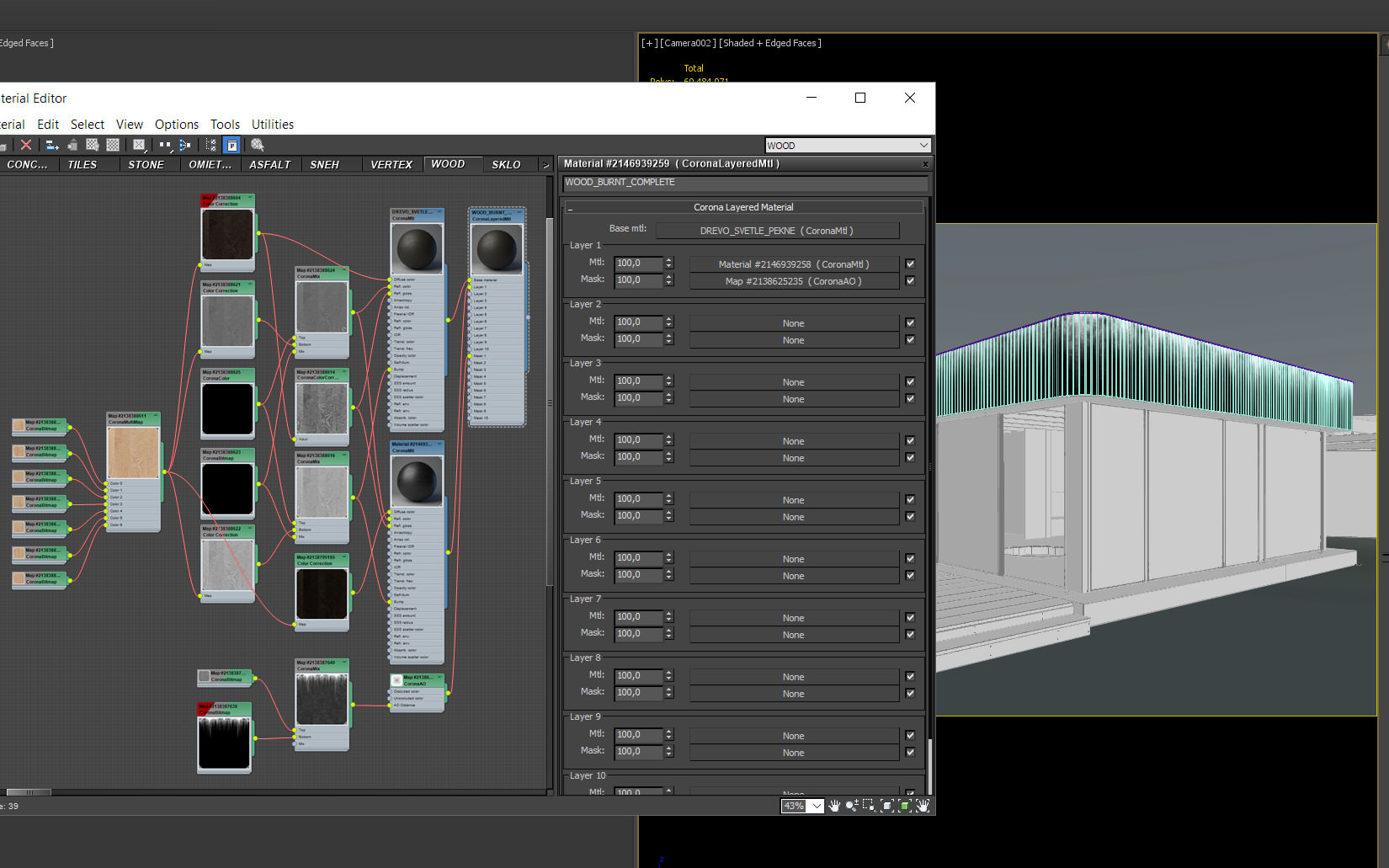Open the Material/Map Navigator icon
The width and height of the screenshot is (1389, 868).
pyautogui.click(x=211, y=145)
